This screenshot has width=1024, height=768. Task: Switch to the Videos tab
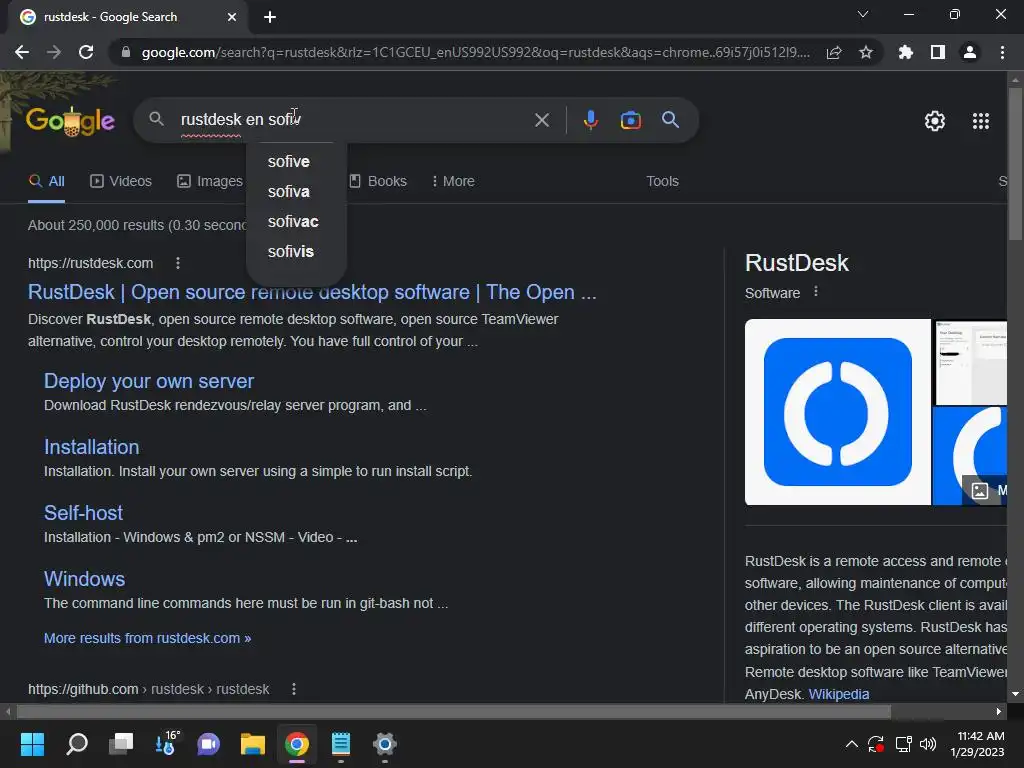tap(121, 181)
